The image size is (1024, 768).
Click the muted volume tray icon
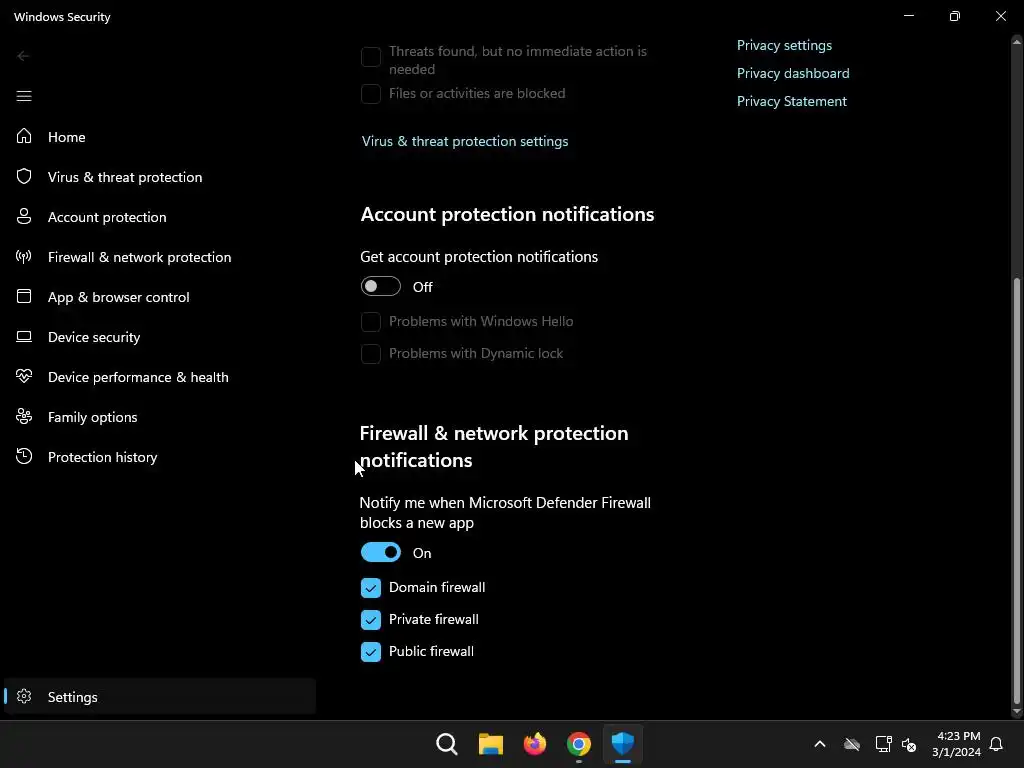[908, 744]
